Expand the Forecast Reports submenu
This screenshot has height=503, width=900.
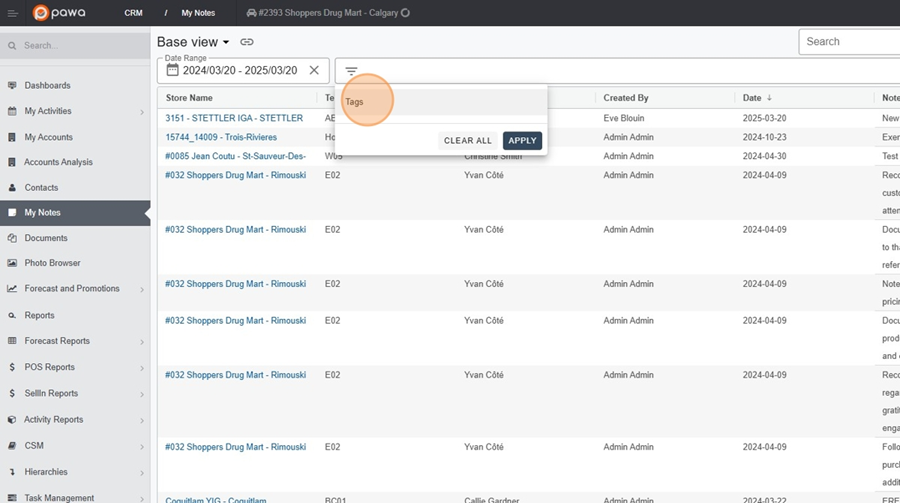pyautogui.click(x=142, y=342)
